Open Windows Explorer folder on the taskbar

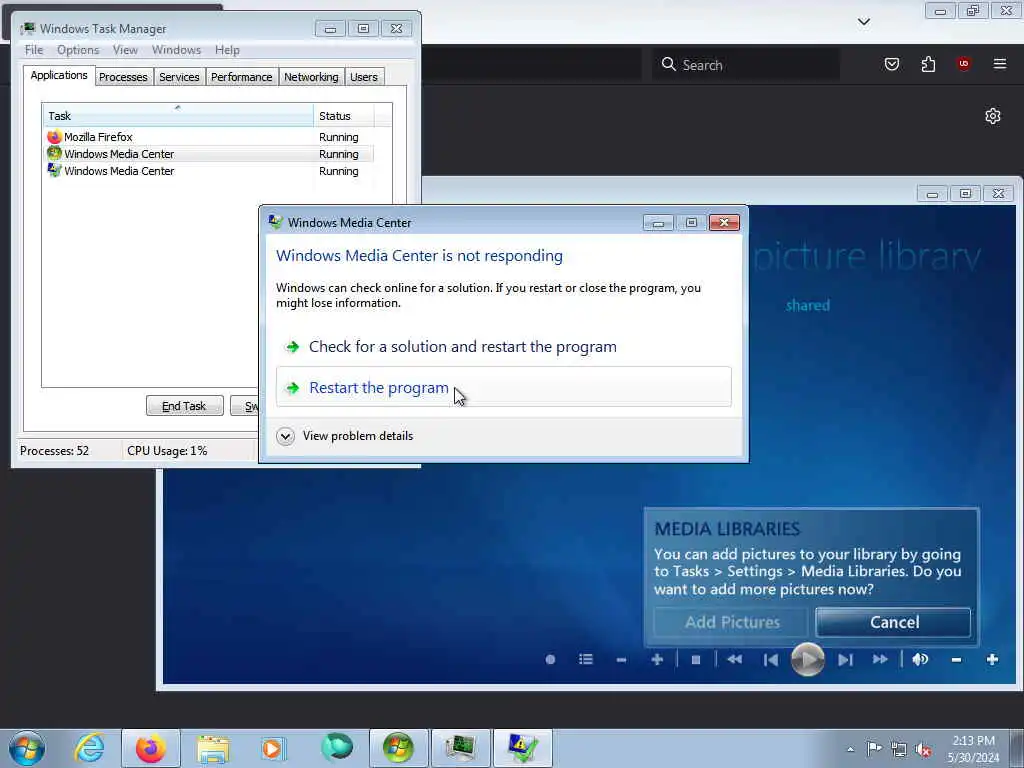tap(213, 748)
